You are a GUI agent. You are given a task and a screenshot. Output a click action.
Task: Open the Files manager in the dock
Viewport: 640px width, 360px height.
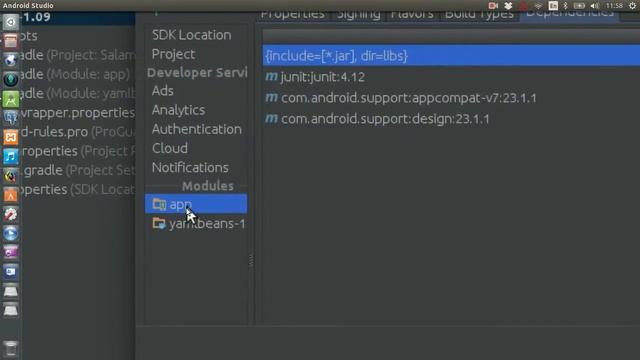click(x=11, y=41)
